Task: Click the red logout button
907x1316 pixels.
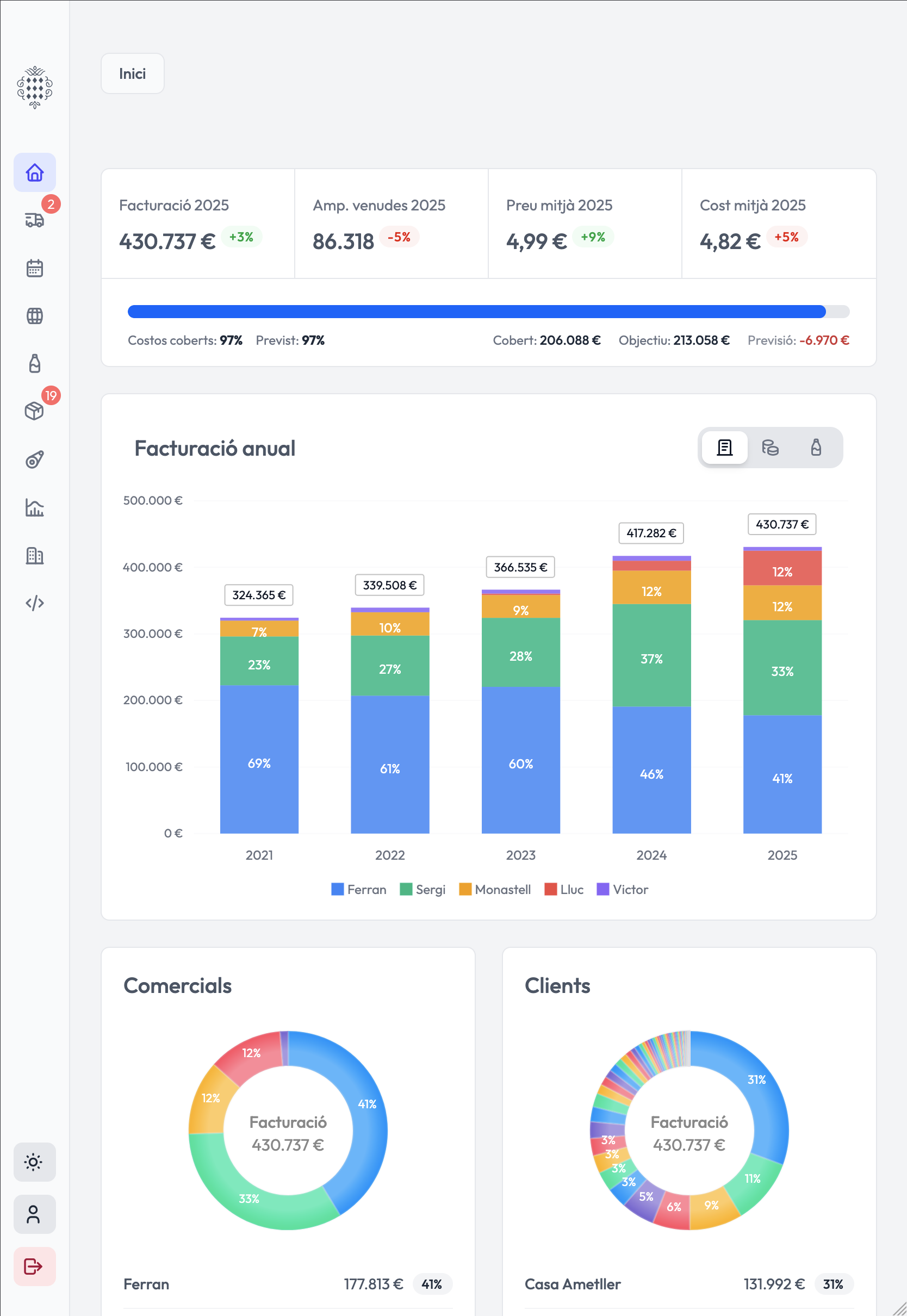Action: click(x=34, y=1267)
